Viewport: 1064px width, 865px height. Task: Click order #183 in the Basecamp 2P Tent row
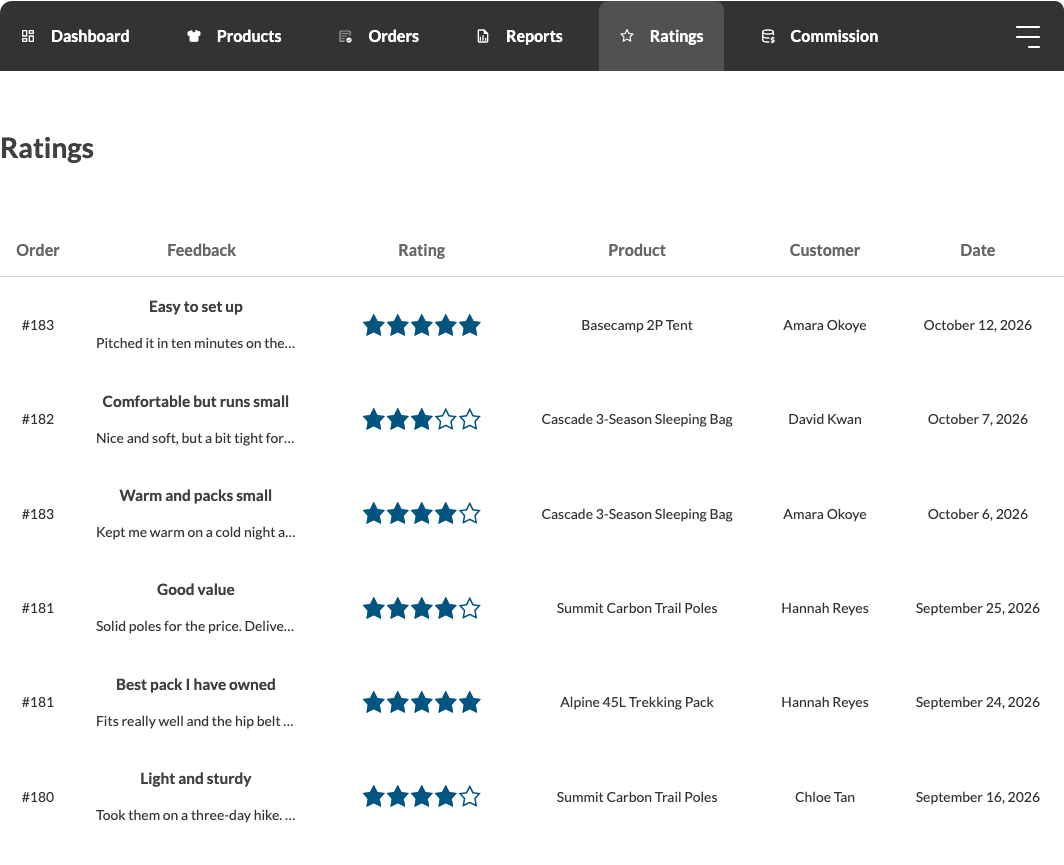coord(38,325)
